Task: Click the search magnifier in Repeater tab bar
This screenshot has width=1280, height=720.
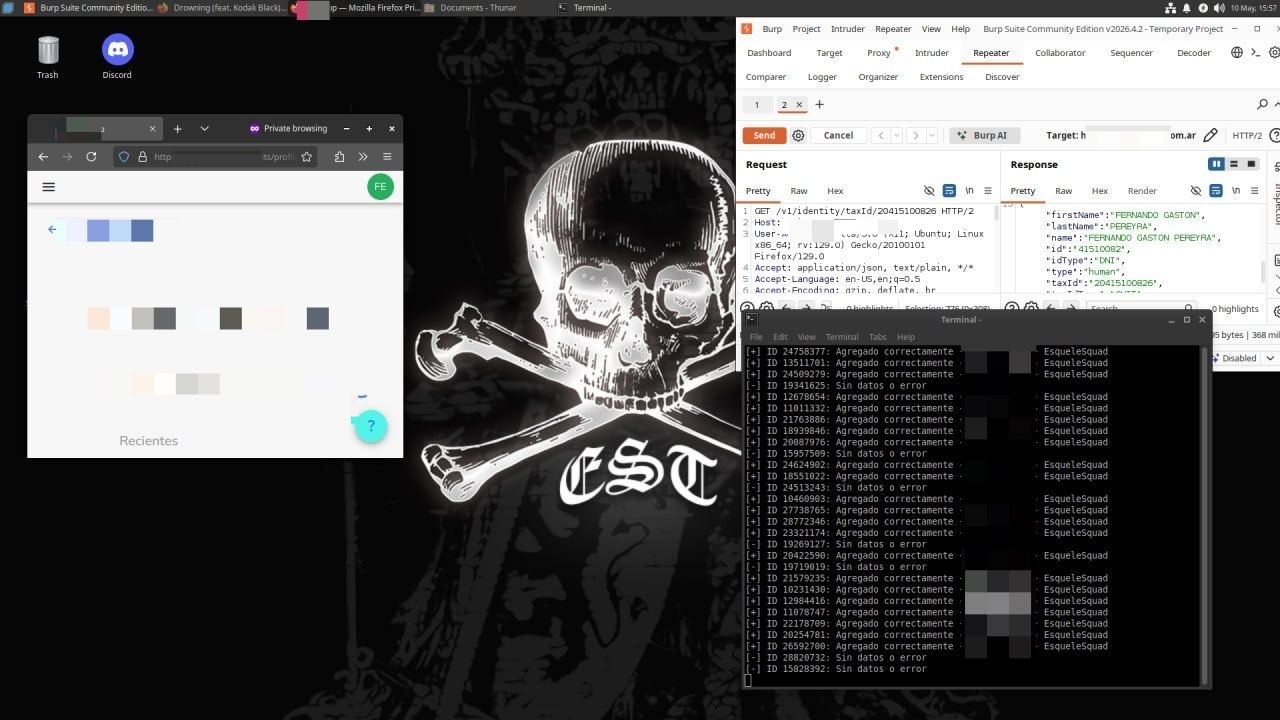Action: [x=1262, y=104]
